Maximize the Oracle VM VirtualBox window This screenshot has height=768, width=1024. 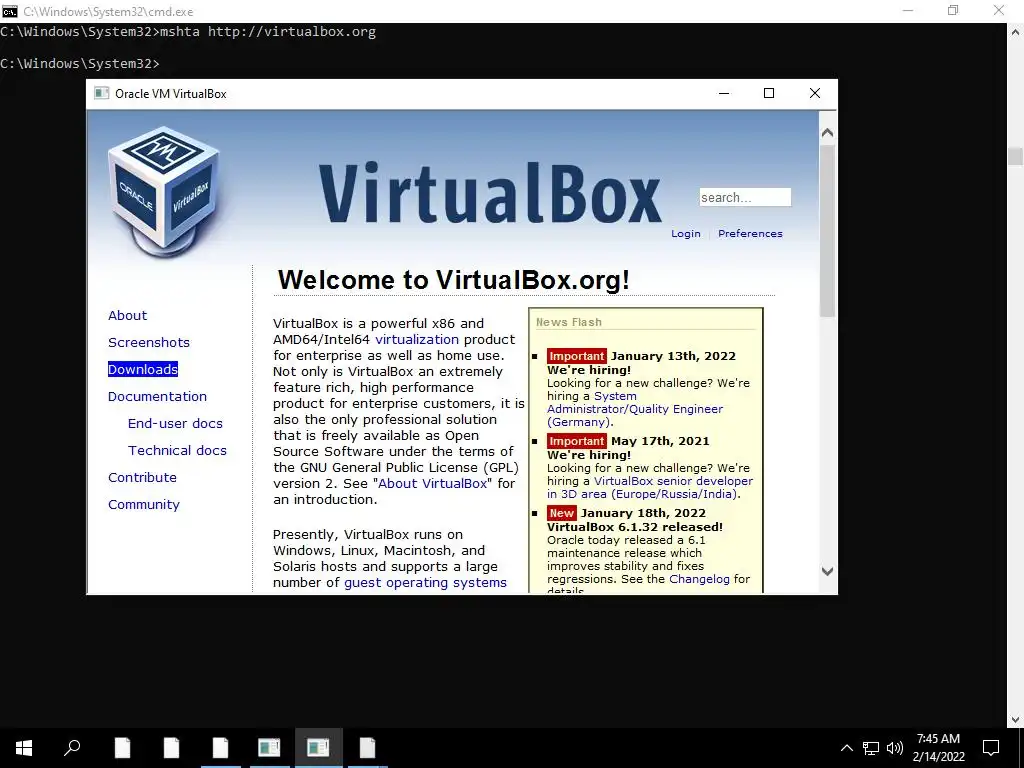(x=769, y=93)
